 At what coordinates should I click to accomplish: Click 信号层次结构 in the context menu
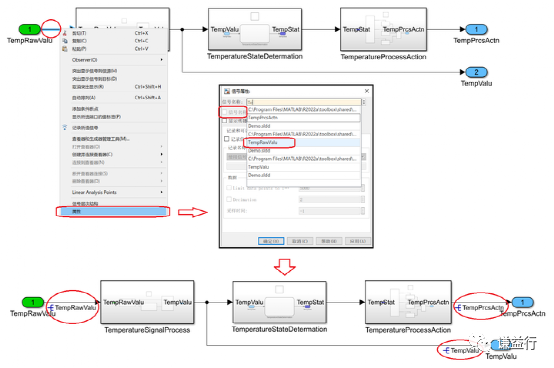point(113,204)
